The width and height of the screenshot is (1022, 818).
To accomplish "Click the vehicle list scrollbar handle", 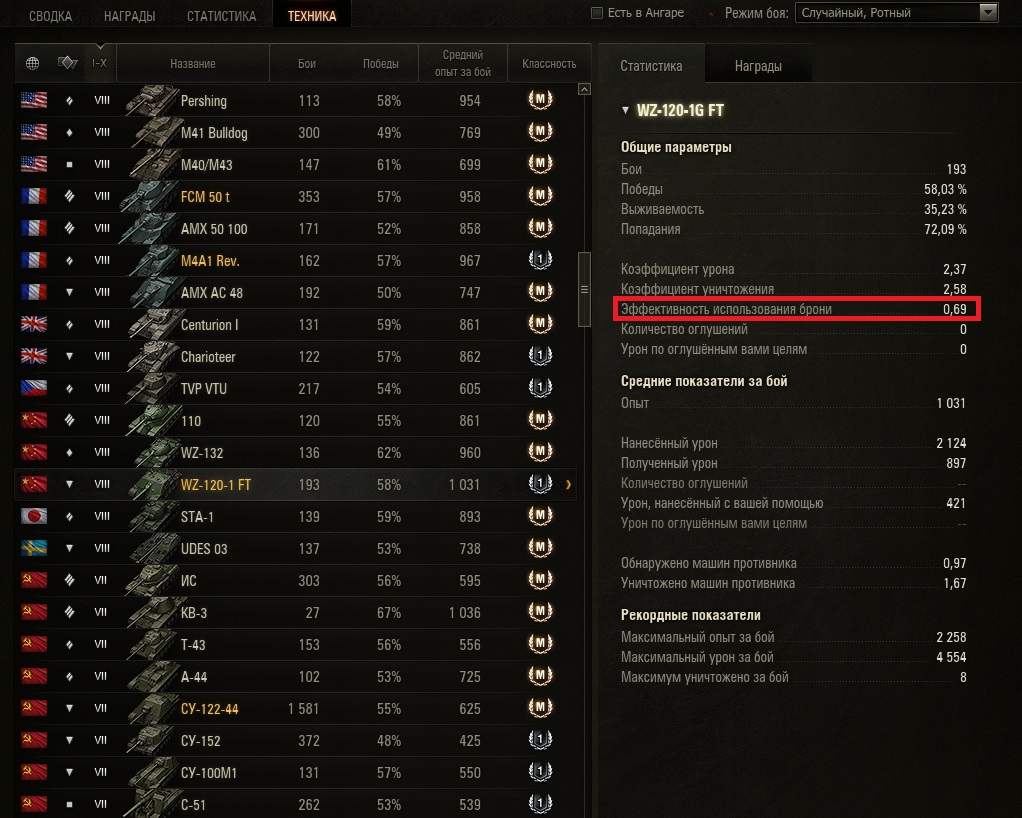I will pos(584,289).
